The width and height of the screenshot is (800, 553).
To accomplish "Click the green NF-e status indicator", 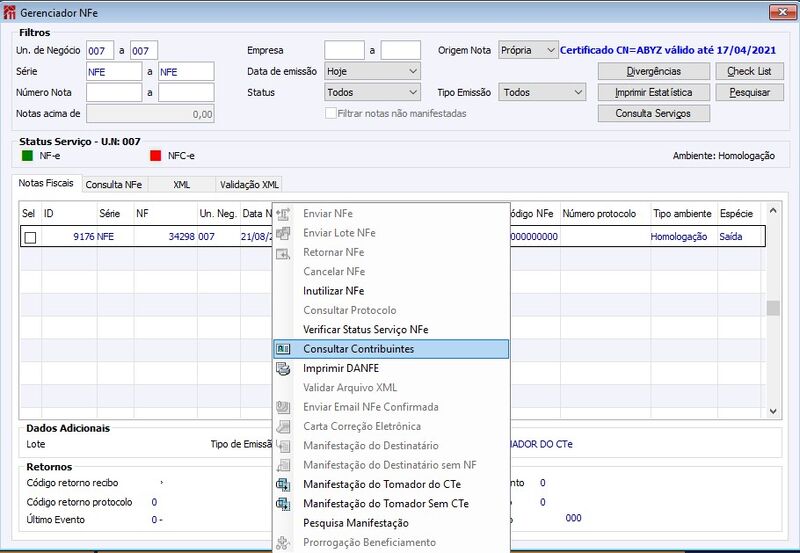I will 28,156.
